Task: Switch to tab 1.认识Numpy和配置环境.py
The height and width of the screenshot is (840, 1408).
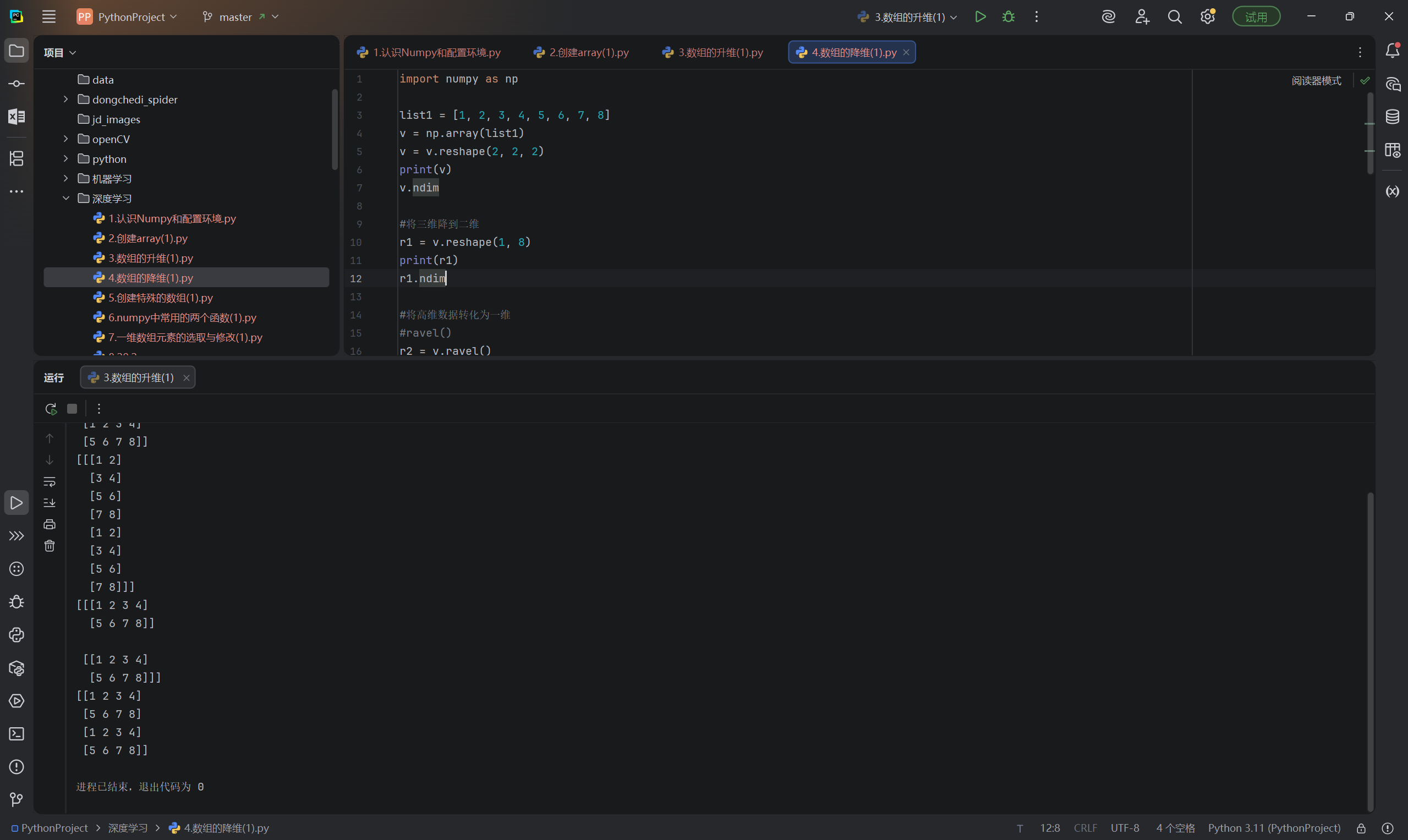Action: [x=429, y=52]
